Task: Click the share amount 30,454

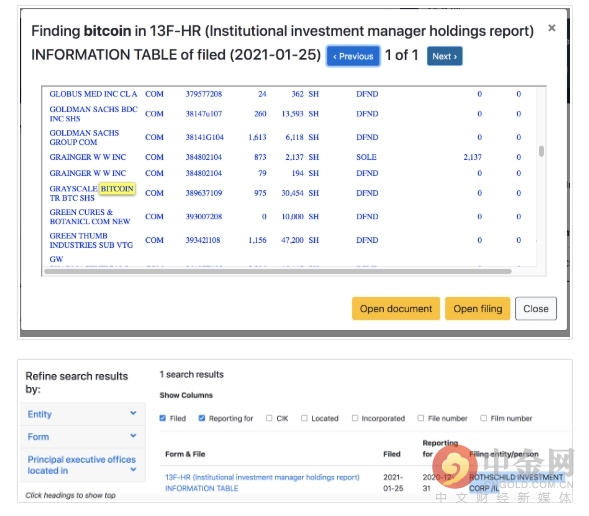Action: [292, 193]
